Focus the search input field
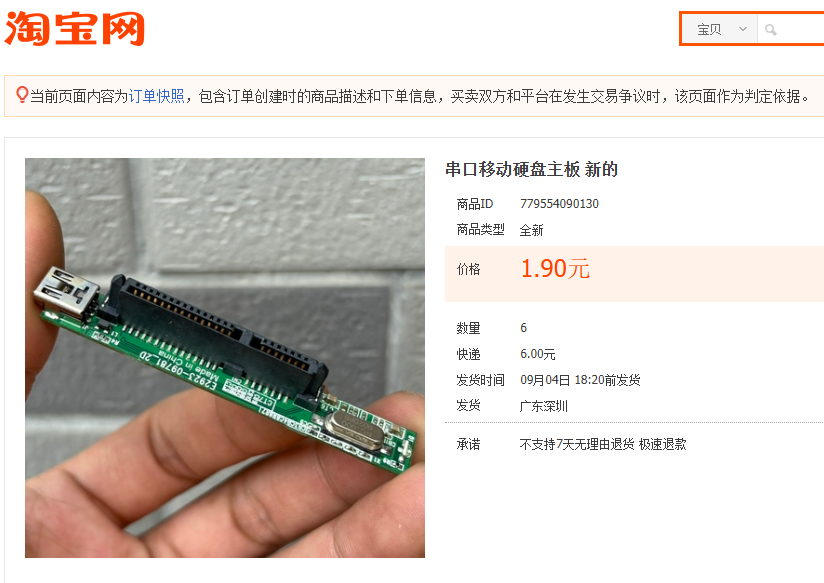The image size is (824, 583). coord(790,29)
